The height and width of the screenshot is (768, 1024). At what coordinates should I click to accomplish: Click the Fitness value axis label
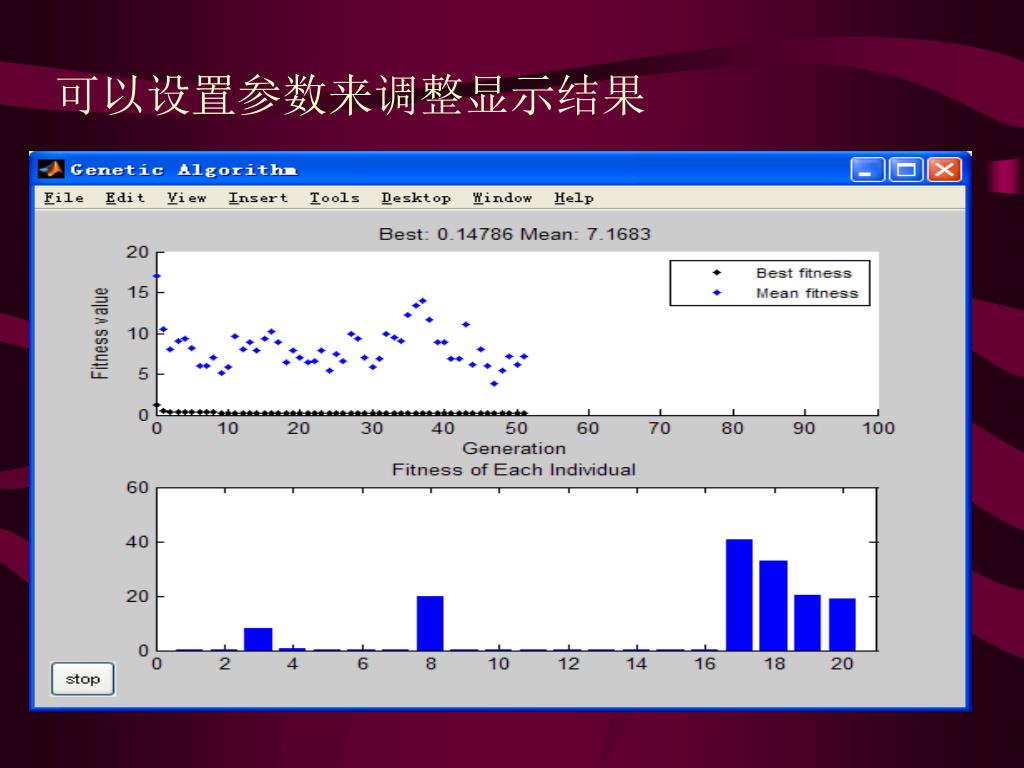(99, 333)
